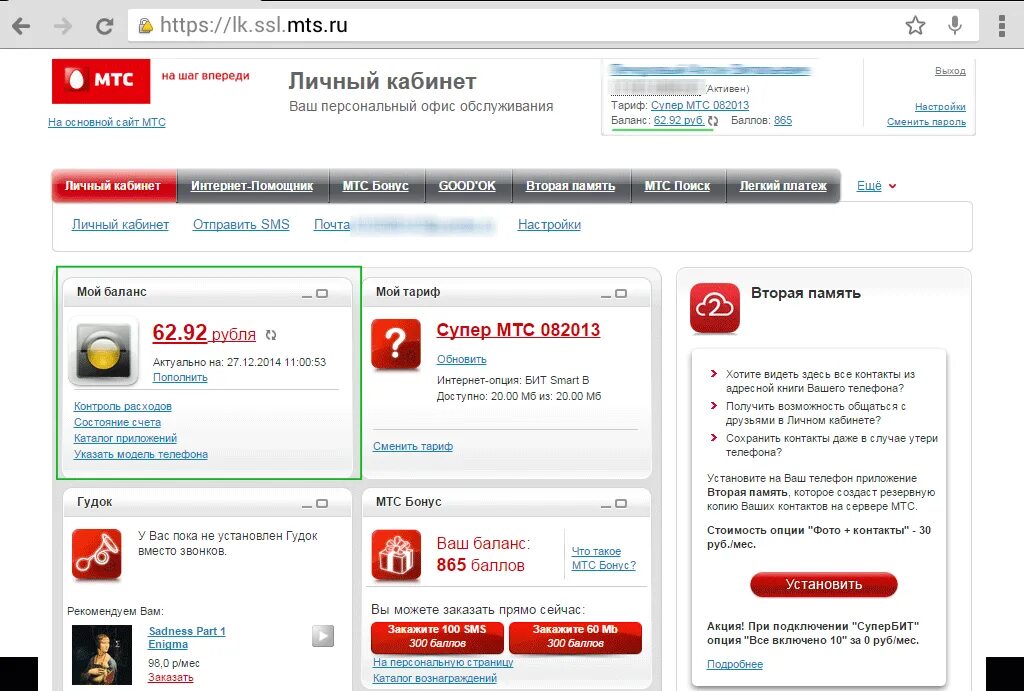Click the Закажите 100 SMS button

tap(437, 637)
